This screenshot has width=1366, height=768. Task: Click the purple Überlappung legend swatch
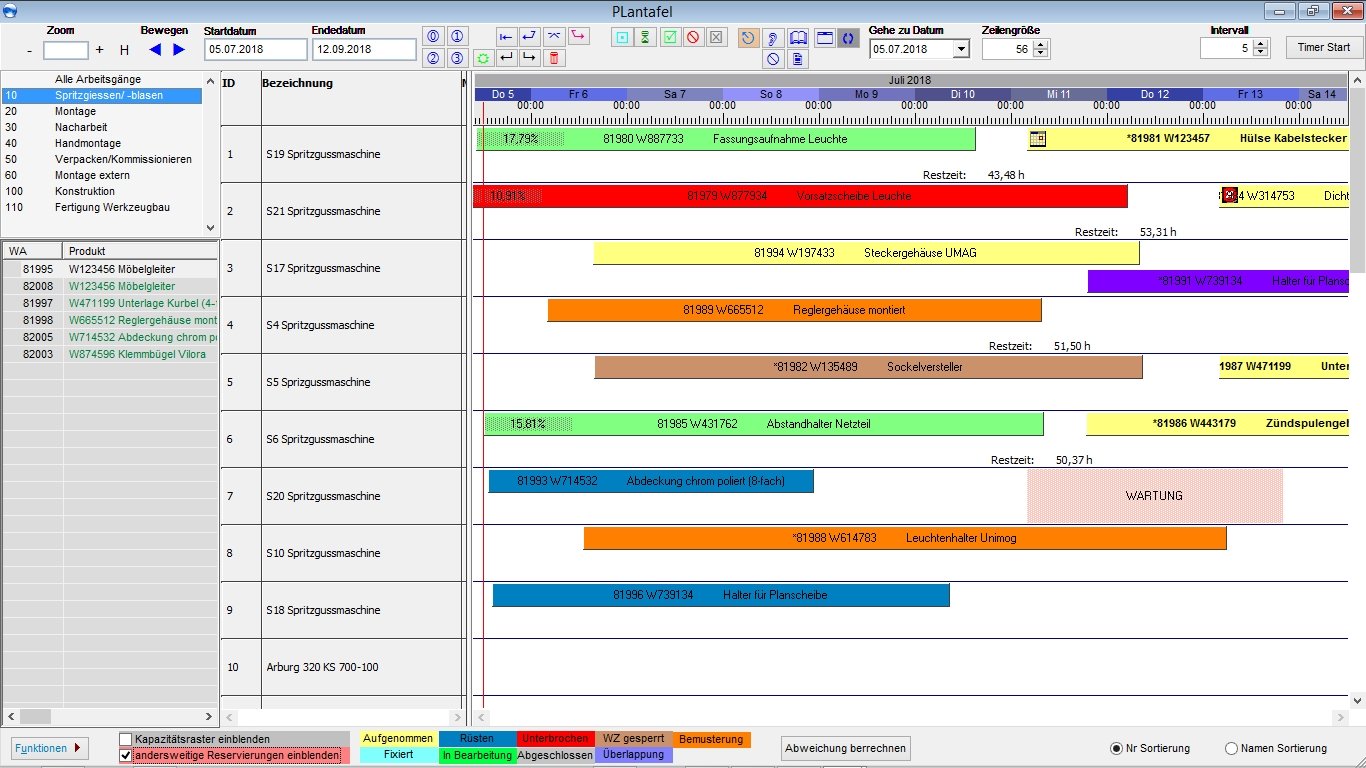point(634,755)
